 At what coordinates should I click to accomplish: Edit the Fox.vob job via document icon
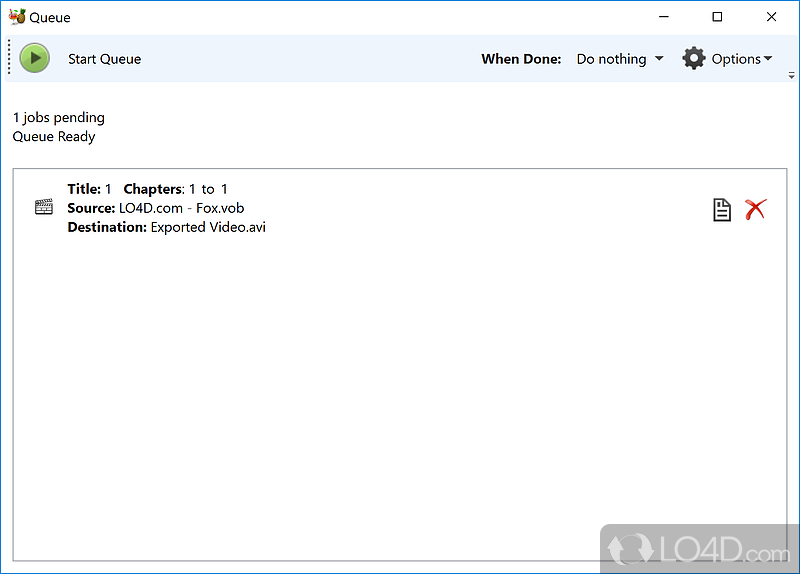tap(721, 210)
